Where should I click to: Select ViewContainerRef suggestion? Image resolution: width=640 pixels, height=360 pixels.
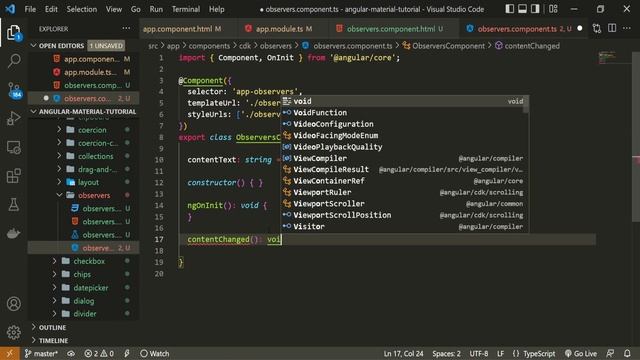click(x=402, y=181)
